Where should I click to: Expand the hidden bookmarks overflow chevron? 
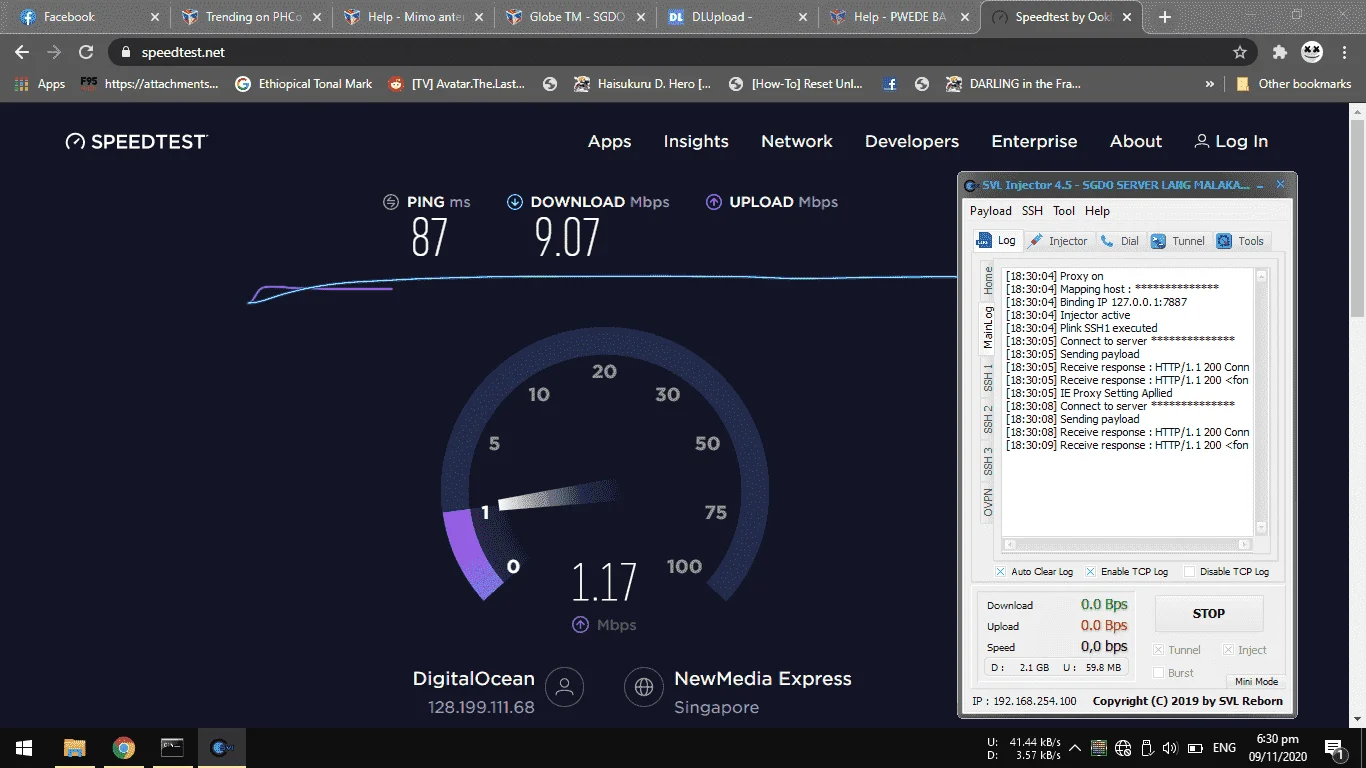click(x=1210, y=84)
